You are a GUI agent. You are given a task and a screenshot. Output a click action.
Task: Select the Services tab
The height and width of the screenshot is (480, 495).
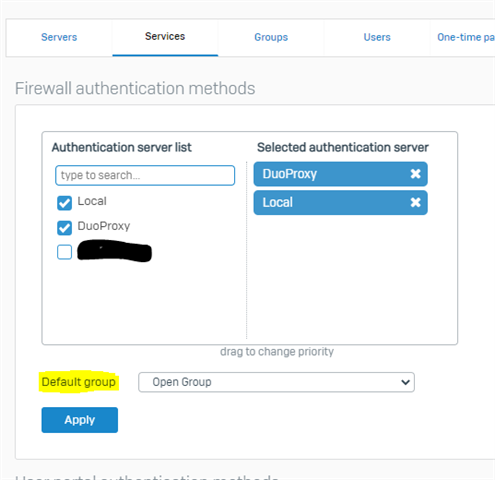pyautogui.click(x=165, y=37)
